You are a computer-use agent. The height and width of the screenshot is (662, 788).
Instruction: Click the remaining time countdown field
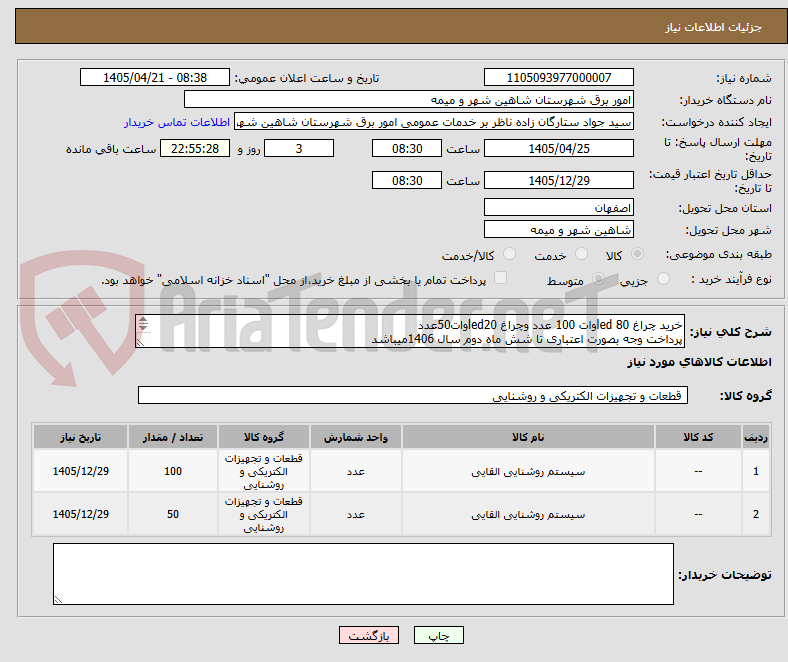pyautogui.click(x=195, y=149)
